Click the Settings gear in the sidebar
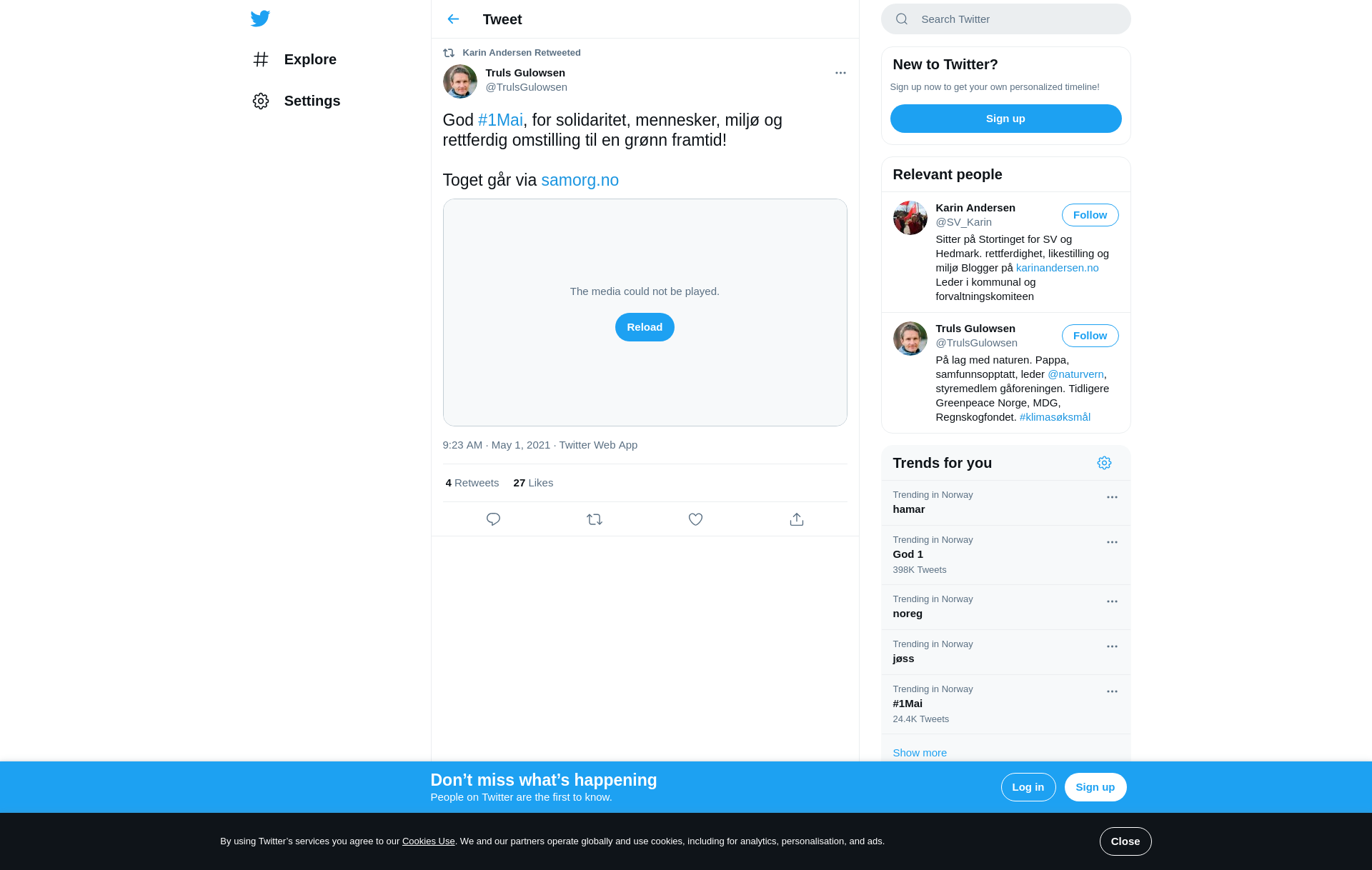The height and width of the screenshot is (870, 1372). pyautogui.click(x=261, y=101)
